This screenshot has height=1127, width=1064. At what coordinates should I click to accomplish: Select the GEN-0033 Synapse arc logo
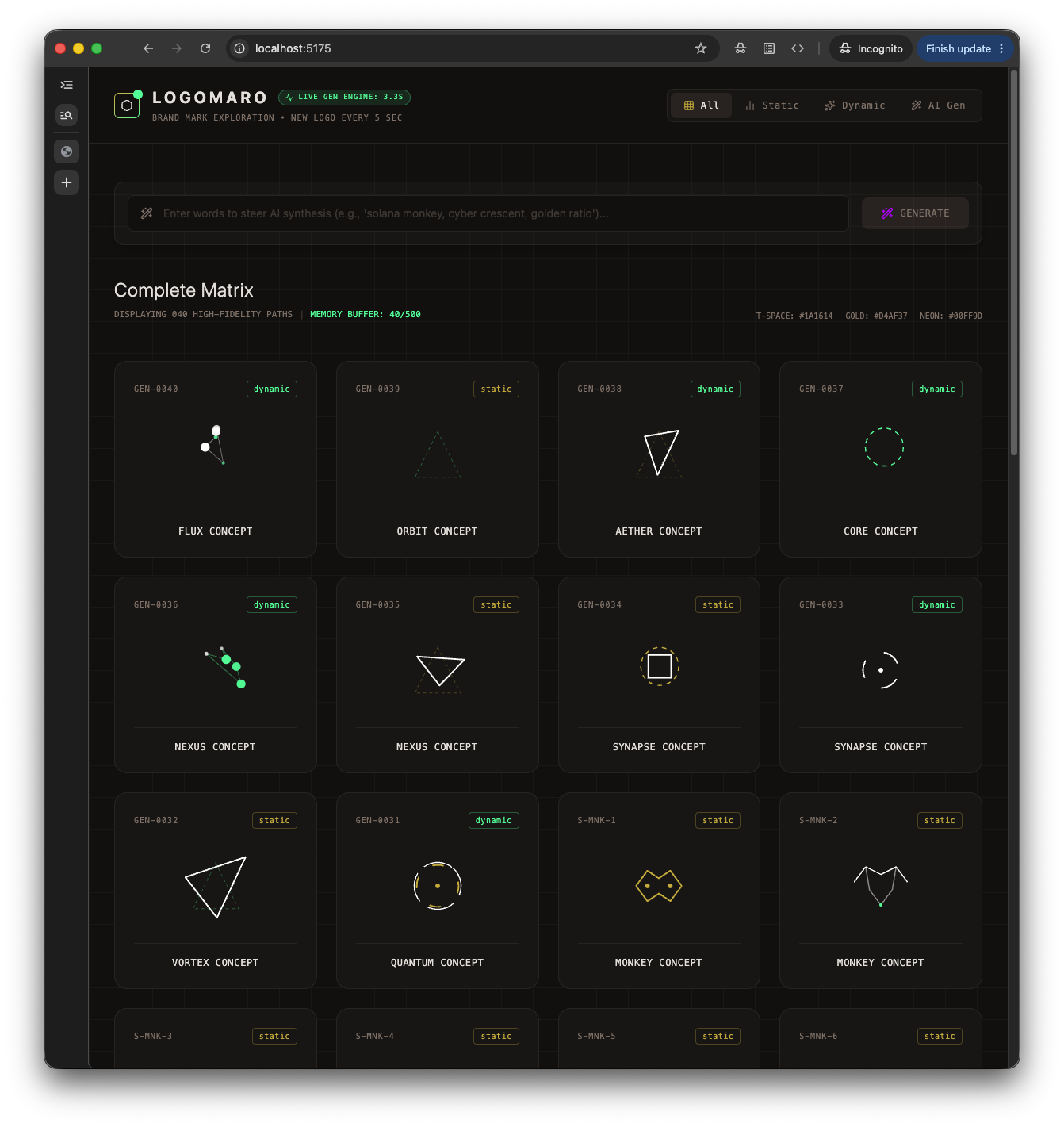point(881,670)
